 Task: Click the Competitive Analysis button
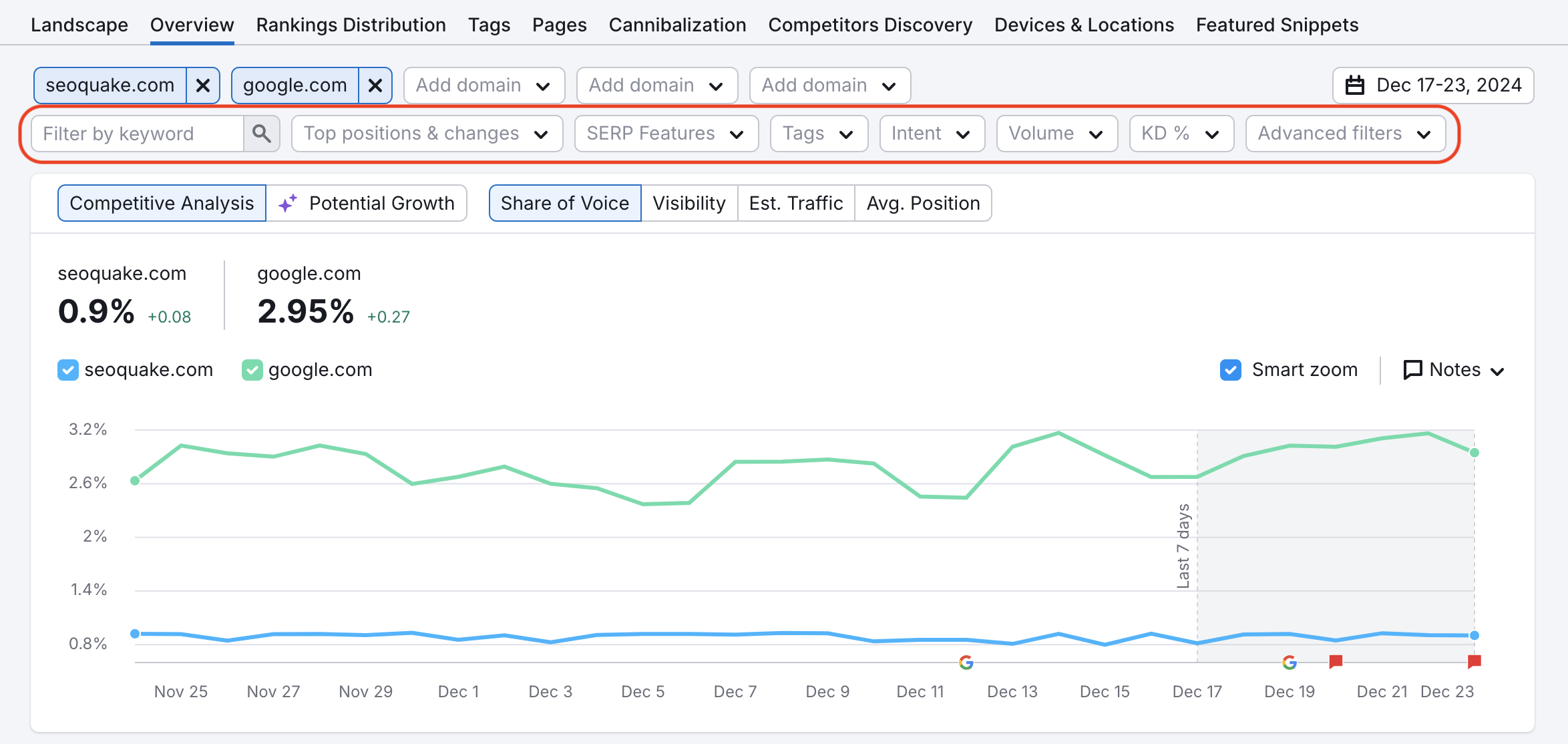[162, 203]
